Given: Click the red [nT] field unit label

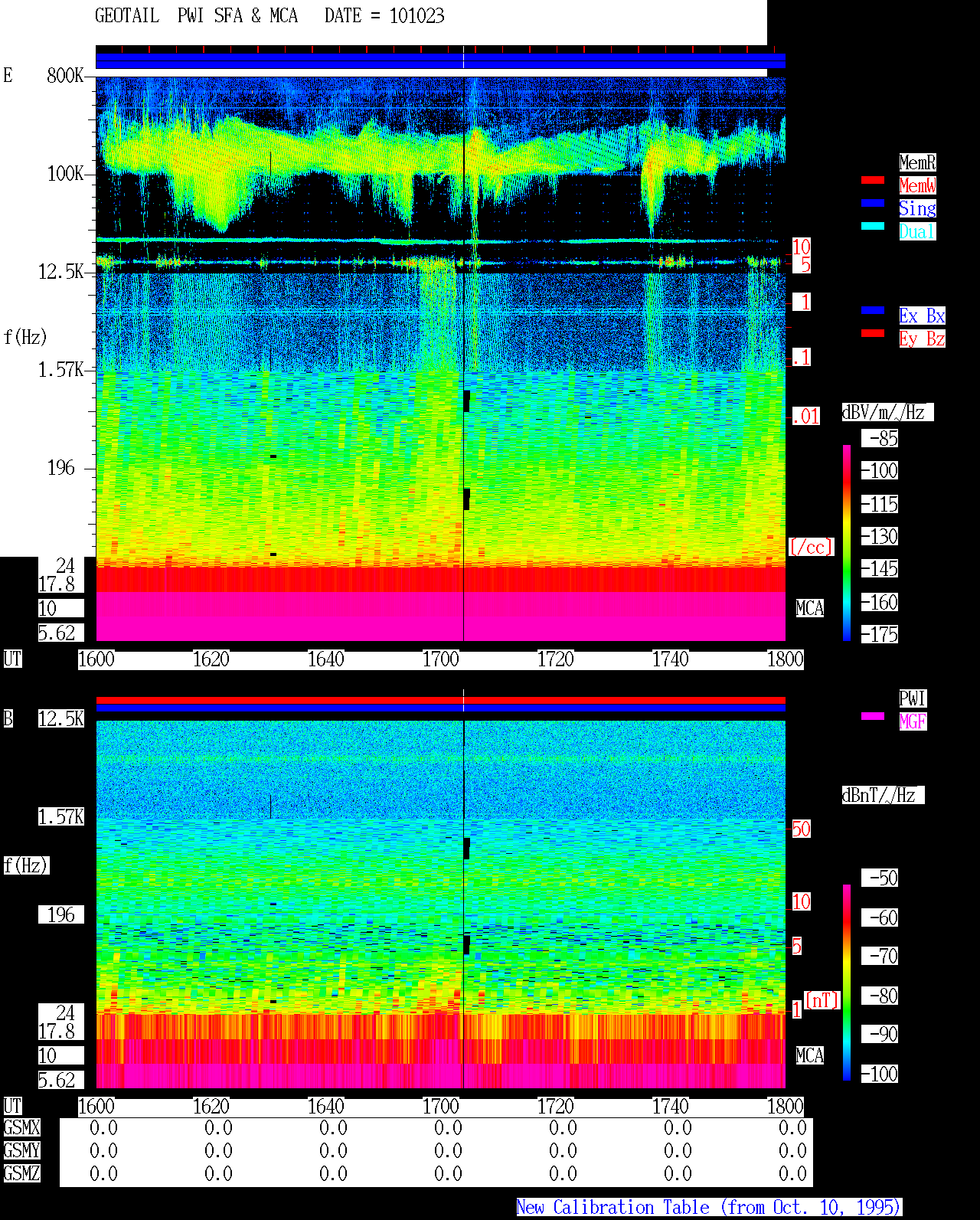Looking at the screenshot, I should pyautogui.click(x=822, y=1000).
